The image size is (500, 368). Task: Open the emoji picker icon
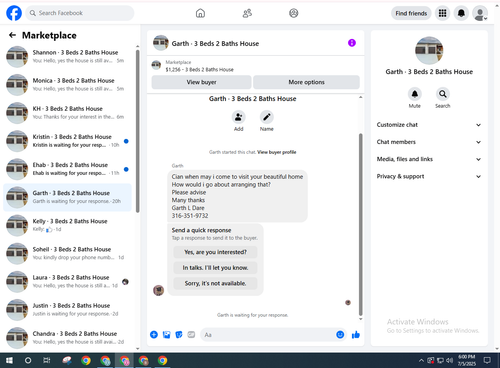[x=340, y=335]
